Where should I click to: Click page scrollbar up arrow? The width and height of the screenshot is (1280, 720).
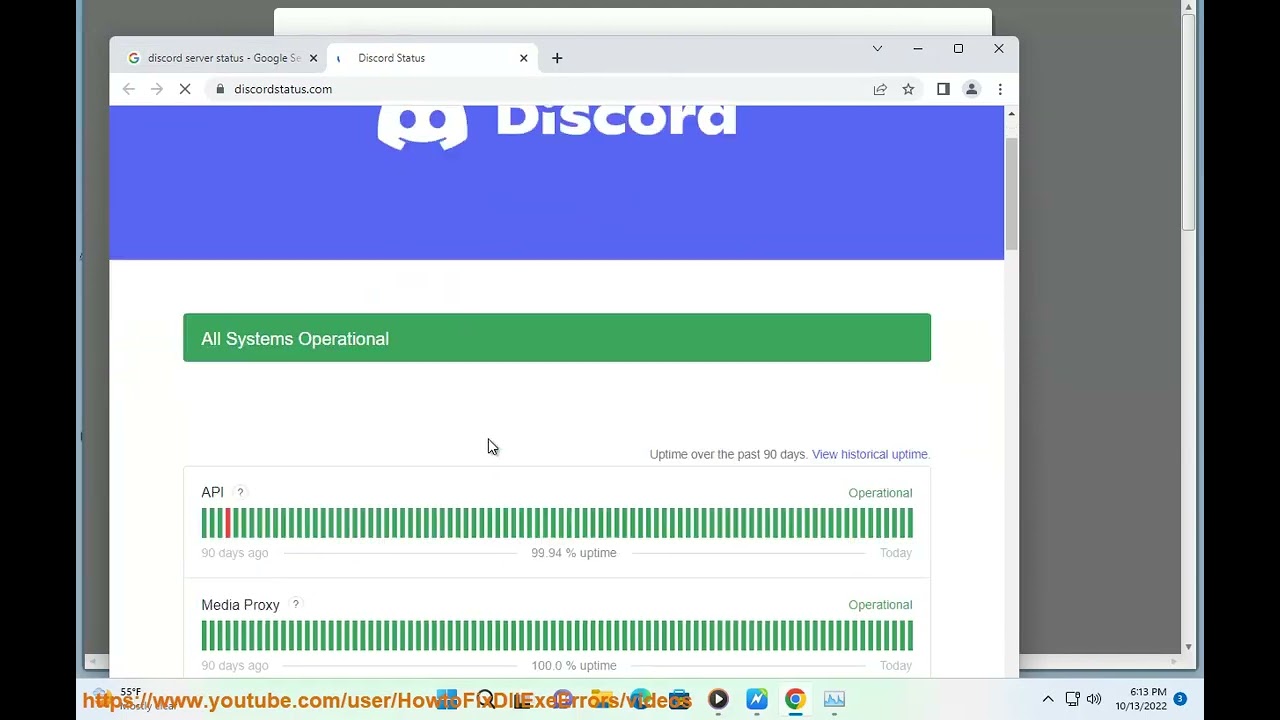coord(1011,115)
